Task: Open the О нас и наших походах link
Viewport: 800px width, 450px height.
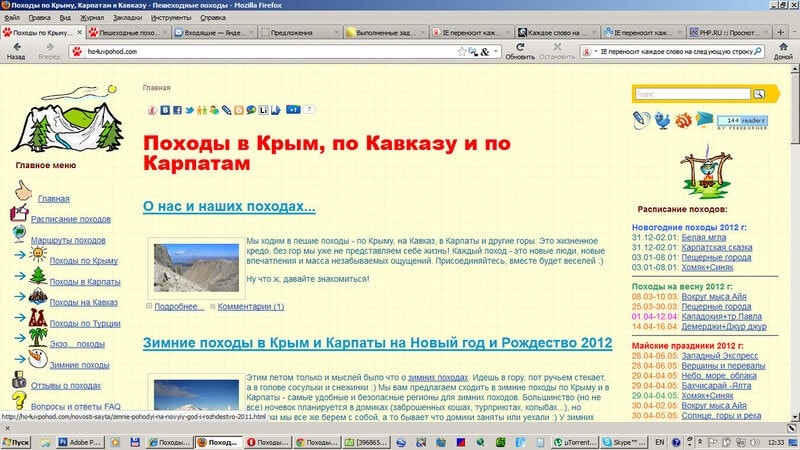Action: 229,207
